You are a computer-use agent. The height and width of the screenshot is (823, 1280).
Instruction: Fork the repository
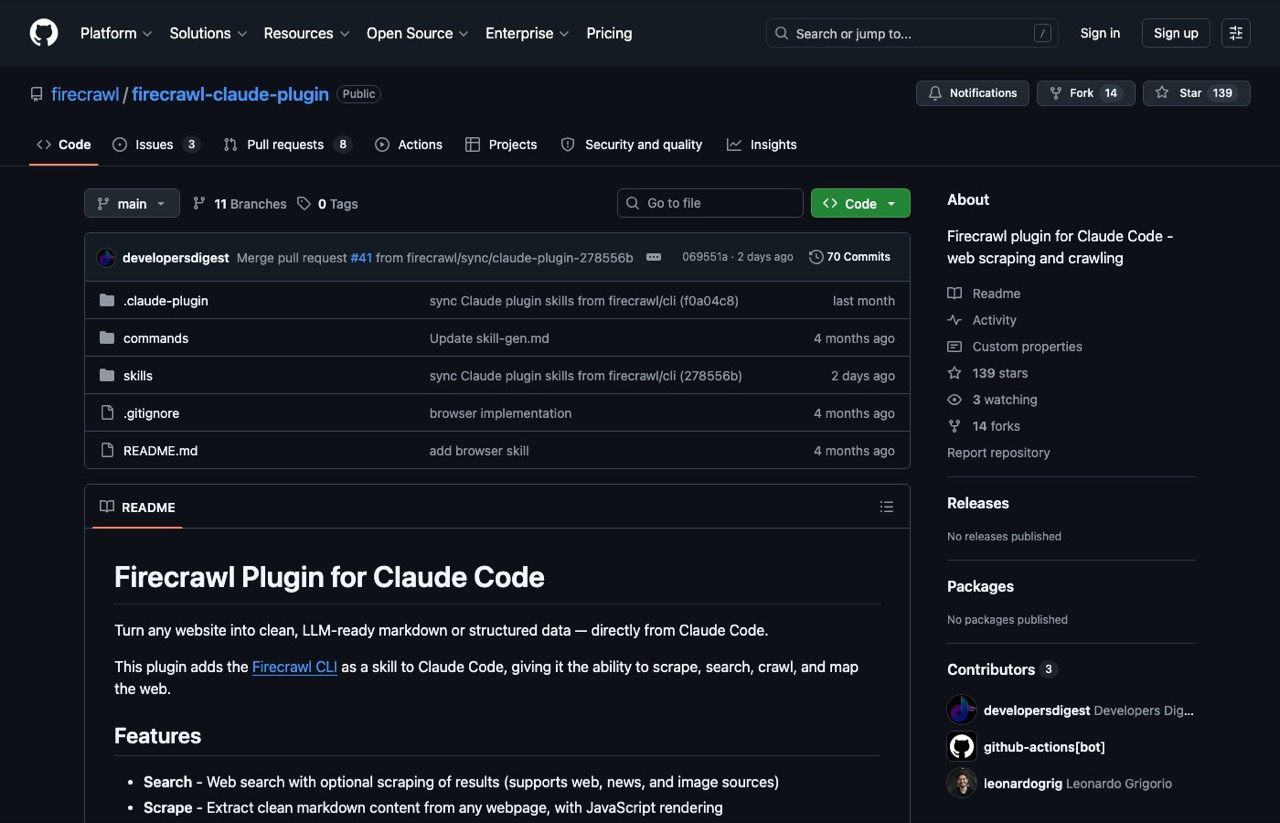click(x=1086, y=93)
